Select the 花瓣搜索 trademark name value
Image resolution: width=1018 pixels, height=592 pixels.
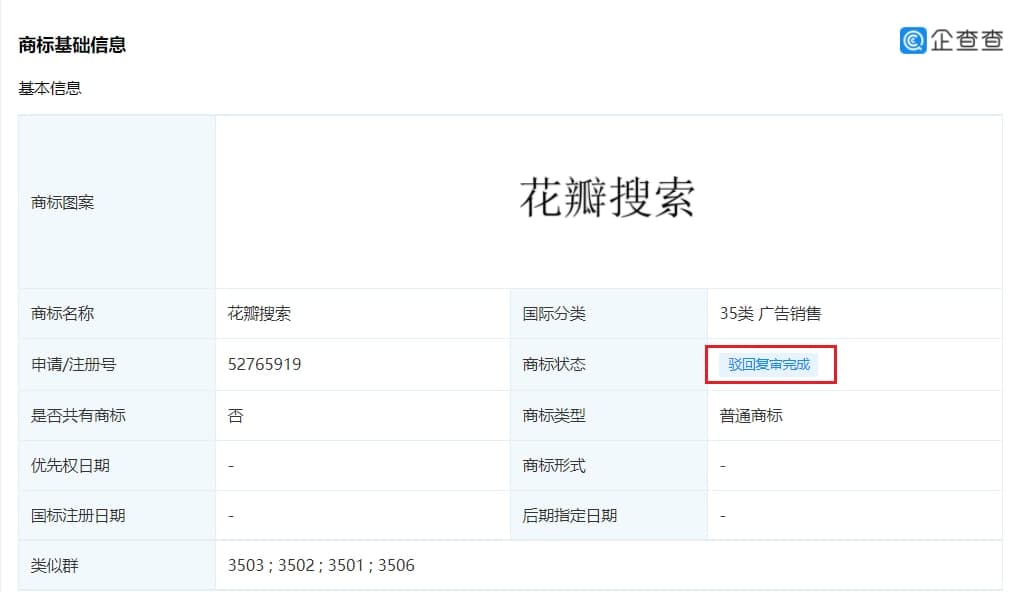(x=259, y=314)
